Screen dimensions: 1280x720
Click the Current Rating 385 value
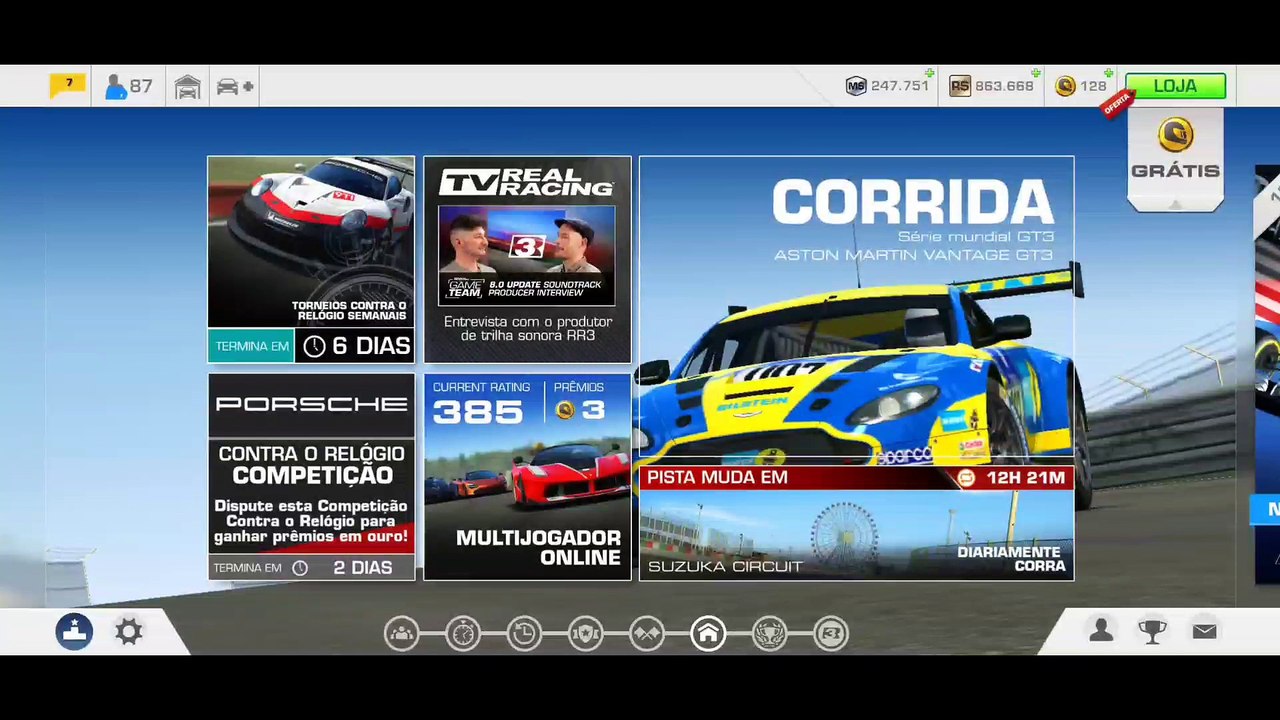(x=478, y=411)
